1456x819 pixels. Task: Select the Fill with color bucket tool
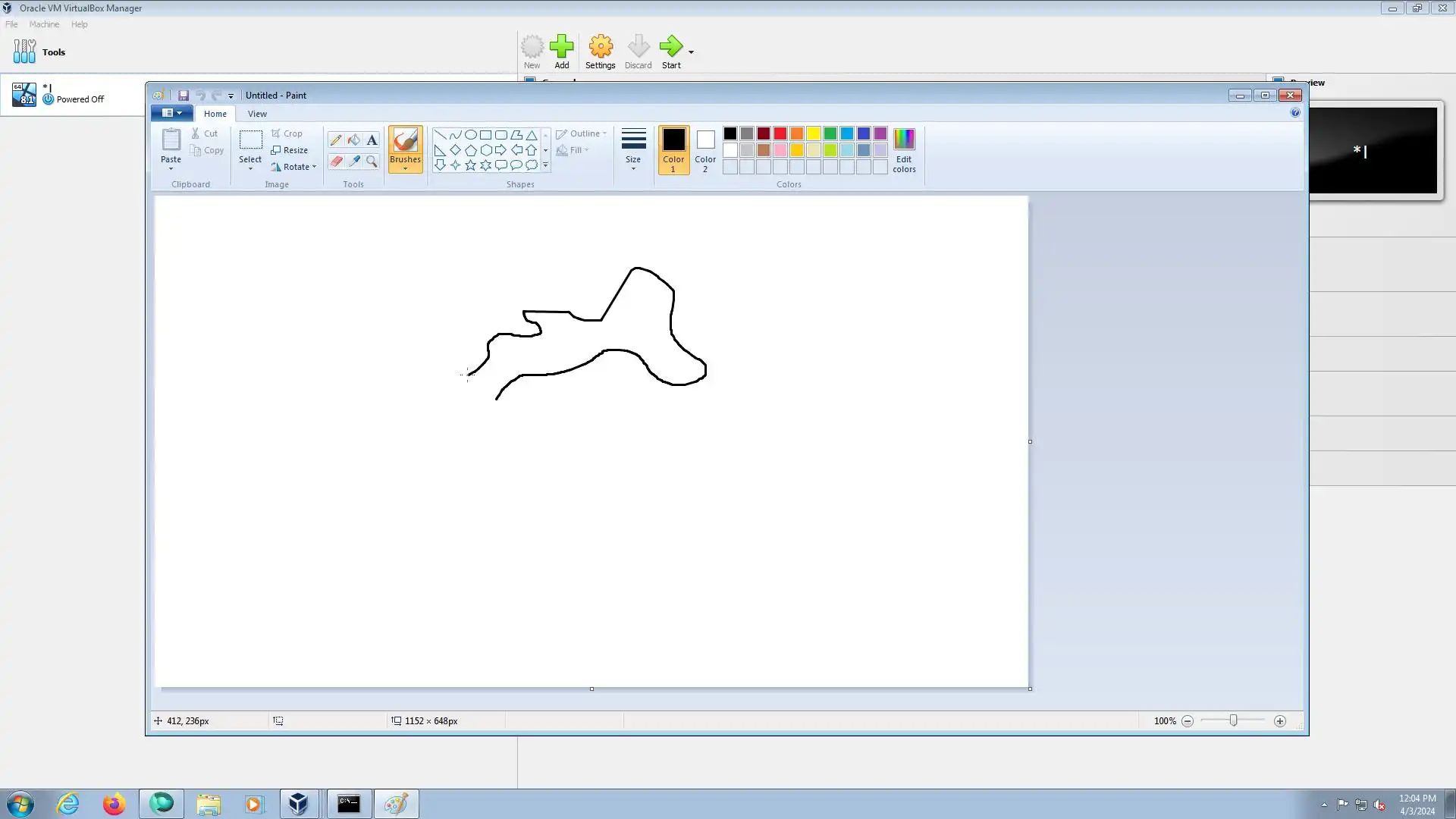click(x=354, y=140)
